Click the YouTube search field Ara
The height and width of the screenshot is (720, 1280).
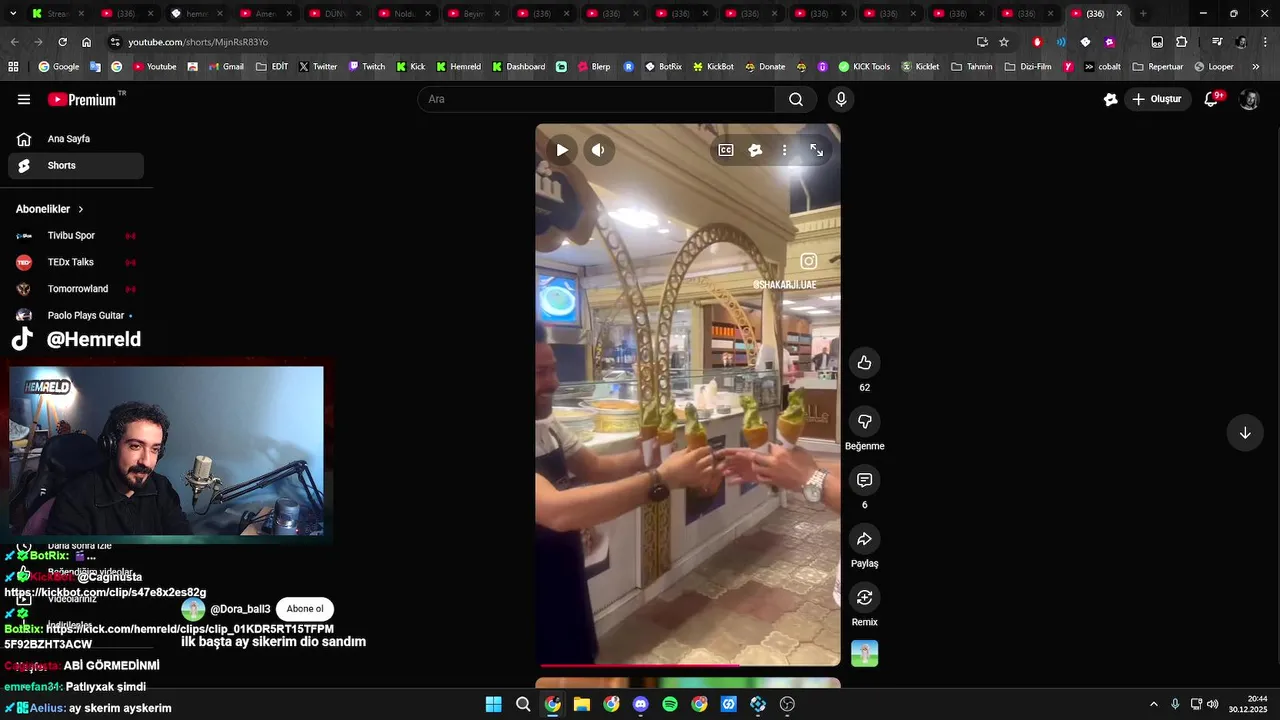click(x=596, y=99)
